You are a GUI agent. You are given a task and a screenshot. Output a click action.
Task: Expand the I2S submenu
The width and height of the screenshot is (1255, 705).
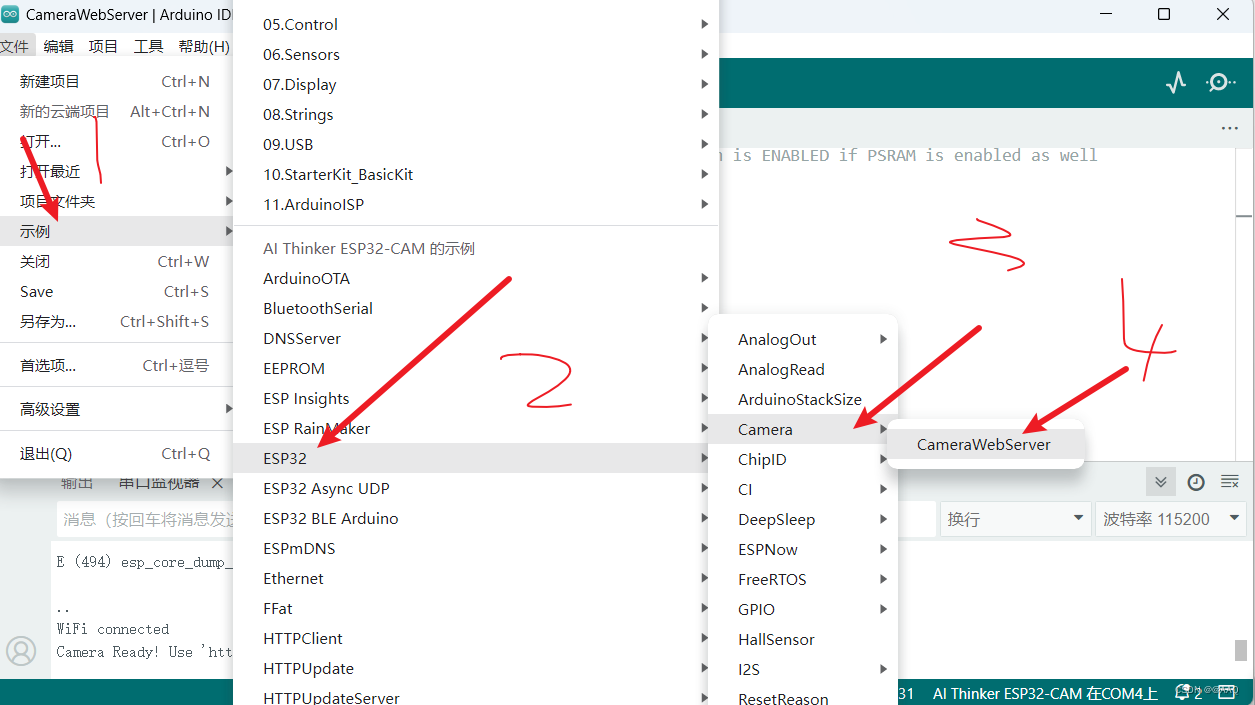coord(803,669)
